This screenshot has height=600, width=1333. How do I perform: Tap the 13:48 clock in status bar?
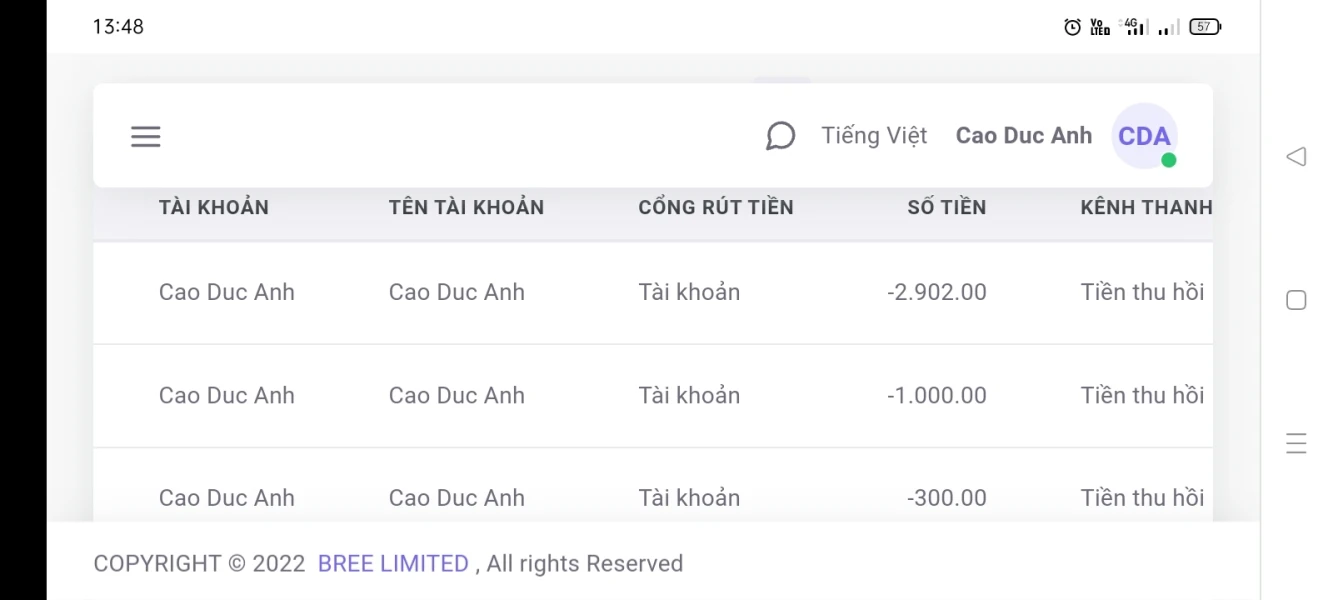click(118, 27)
